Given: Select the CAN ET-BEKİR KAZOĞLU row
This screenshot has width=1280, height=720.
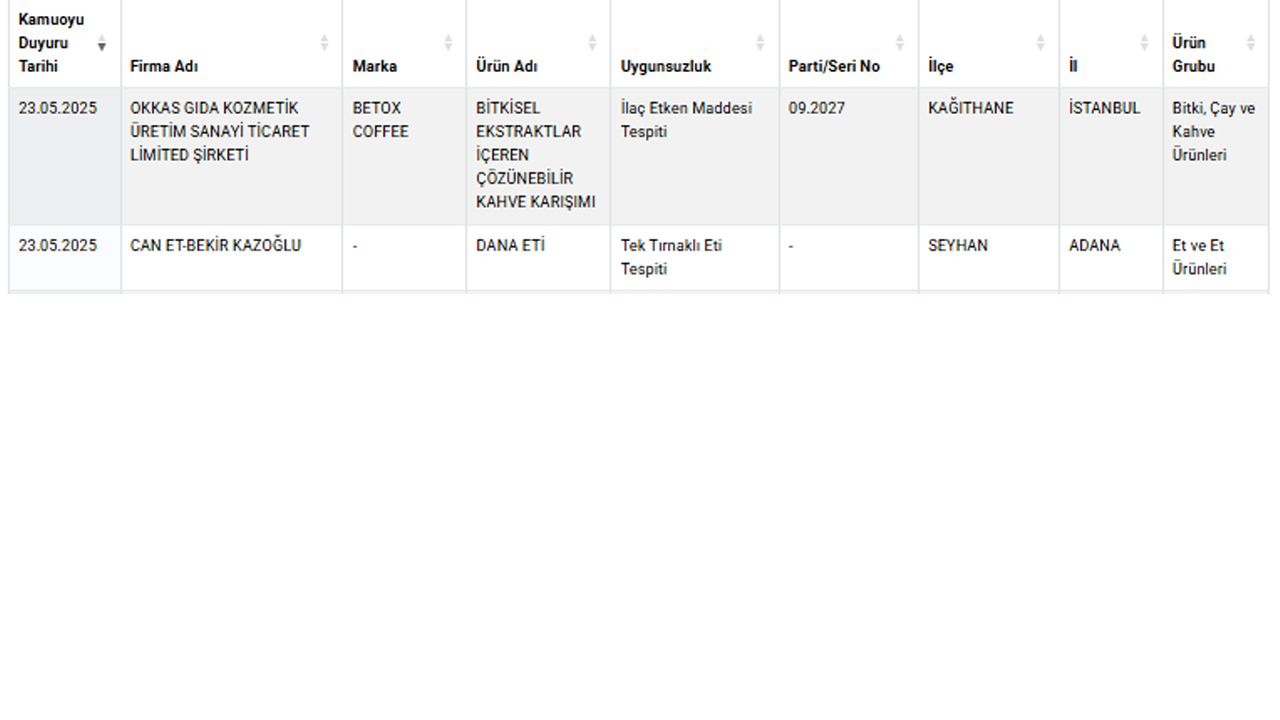Looking at the screenshot, I should coord(638,258).
